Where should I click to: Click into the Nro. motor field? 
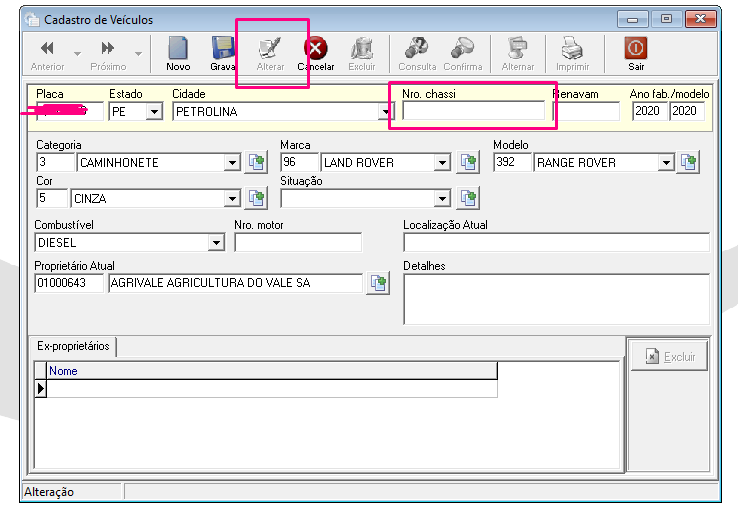(298, 242)
